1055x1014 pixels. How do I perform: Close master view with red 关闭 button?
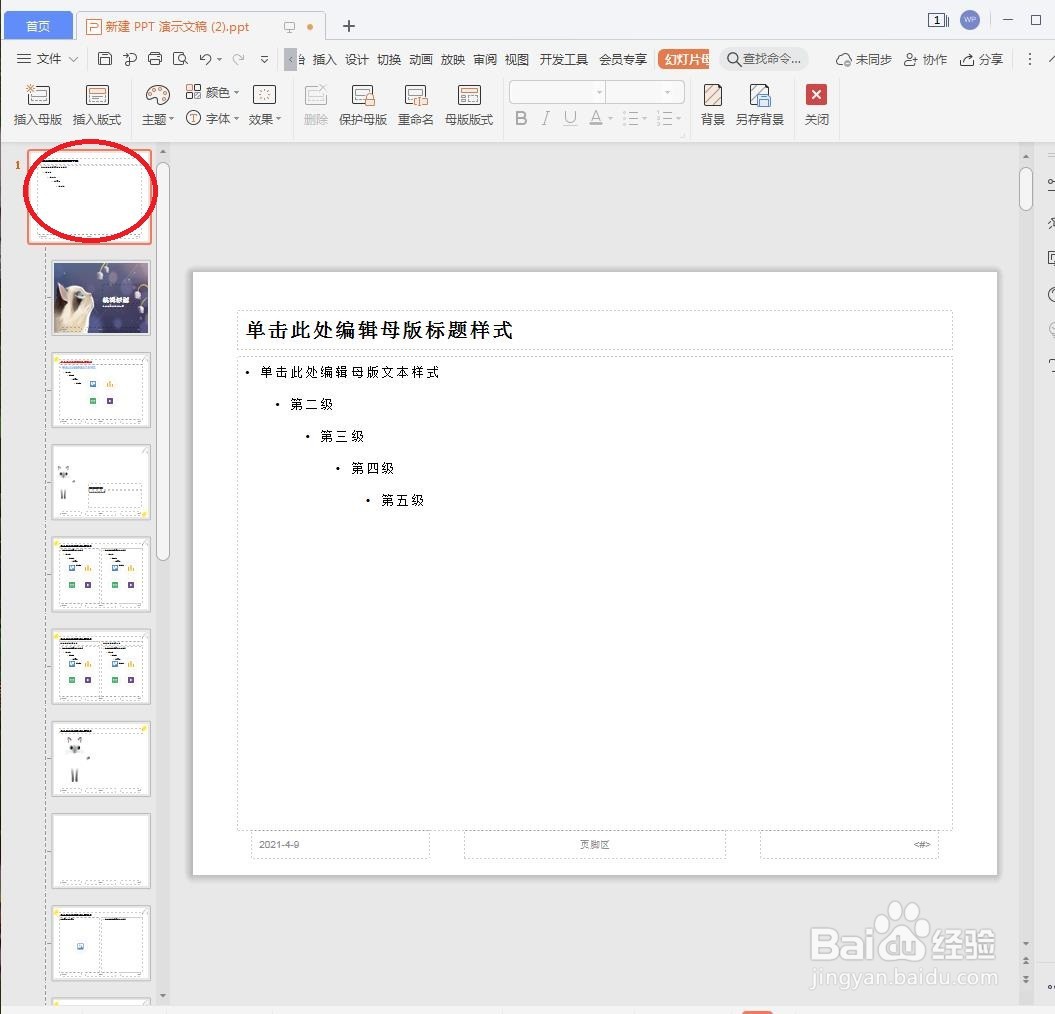point(816,104)
